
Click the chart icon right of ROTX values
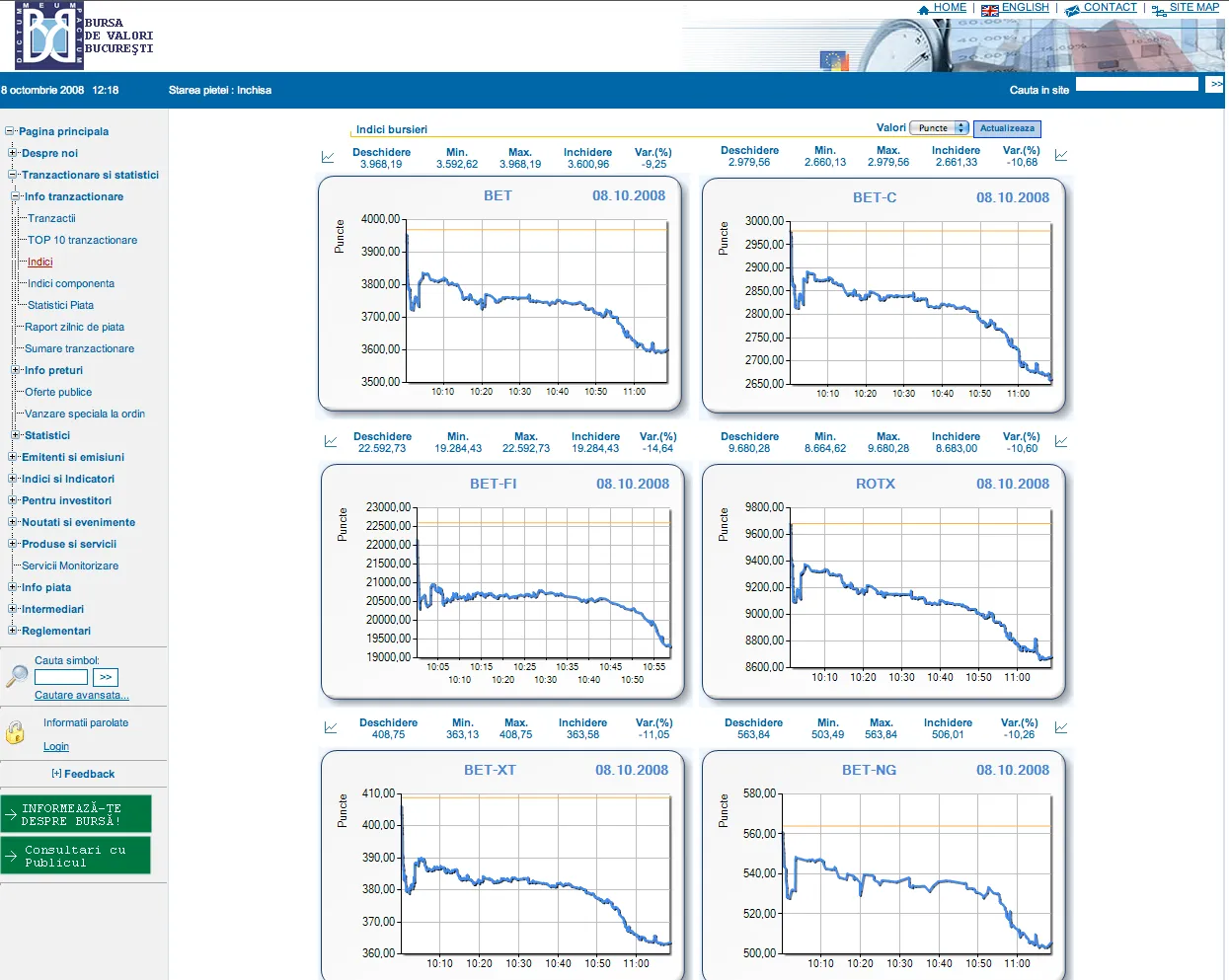1061,441
